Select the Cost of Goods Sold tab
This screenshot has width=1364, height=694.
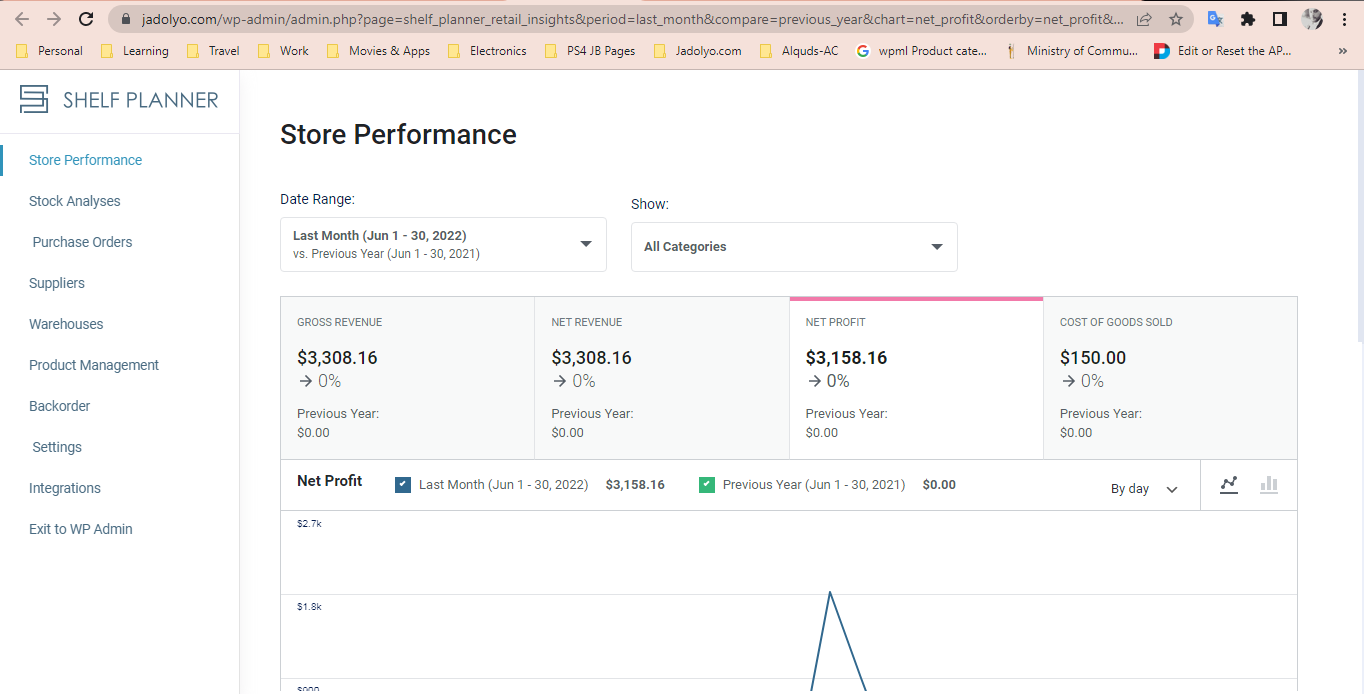(1170, 378)
